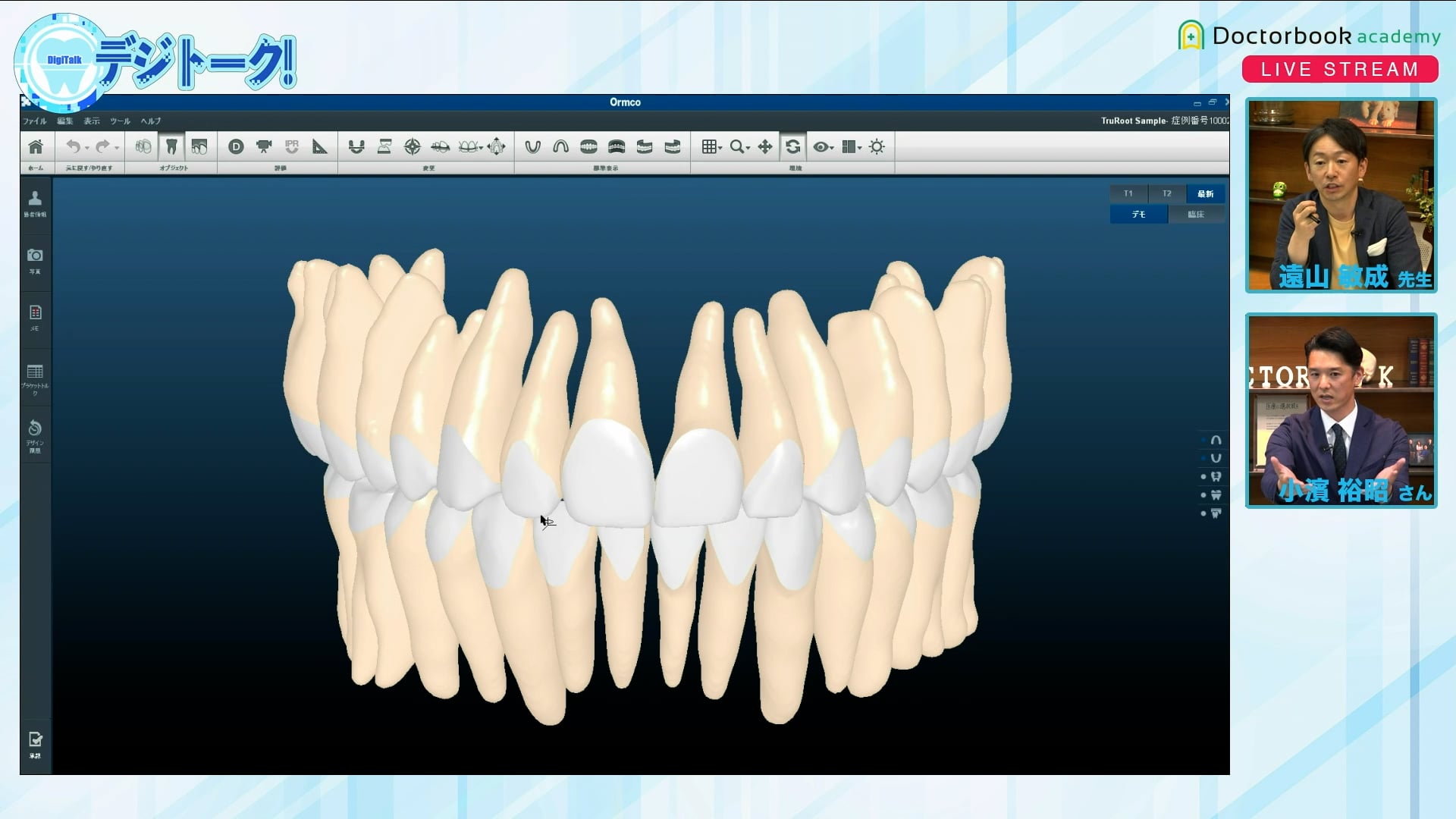Select the デモ mode button

1139,215
